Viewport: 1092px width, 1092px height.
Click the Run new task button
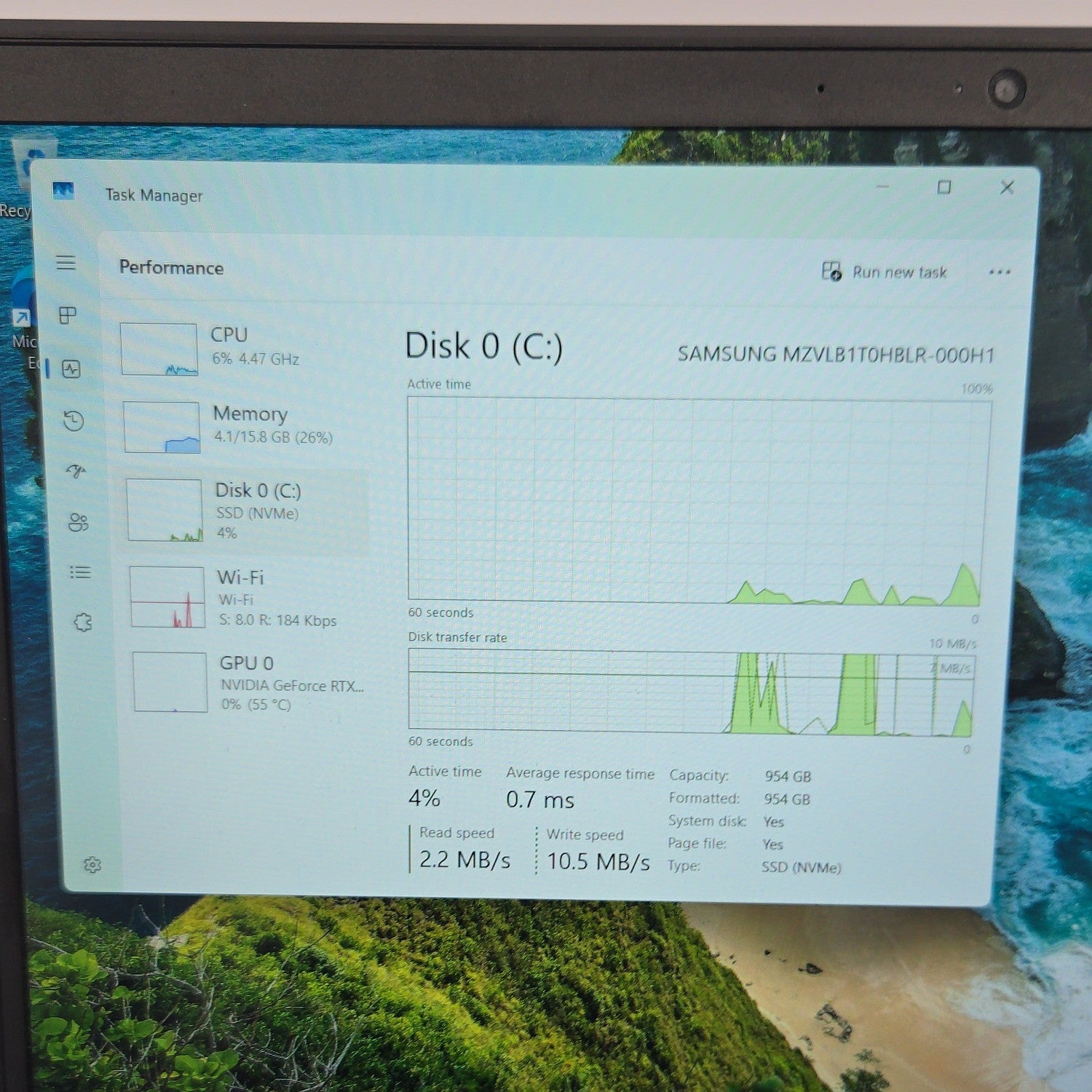885,272
